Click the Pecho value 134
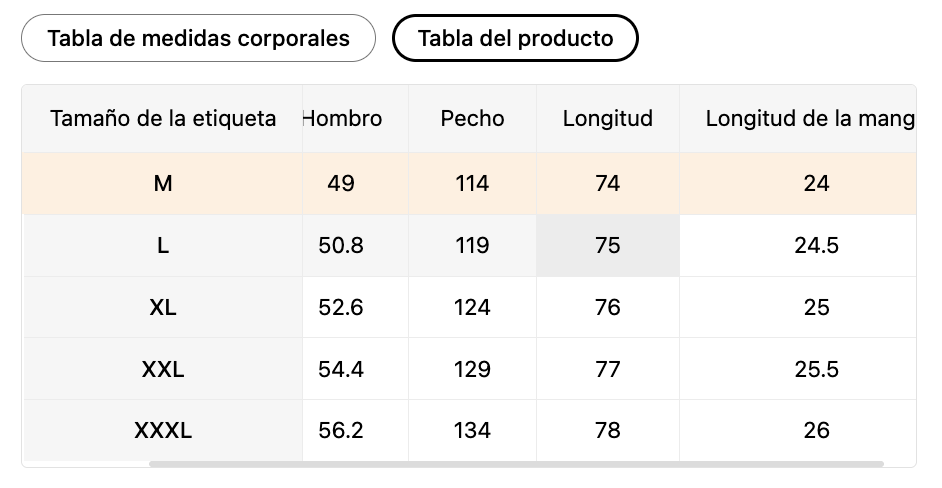 tap(472, 430)
